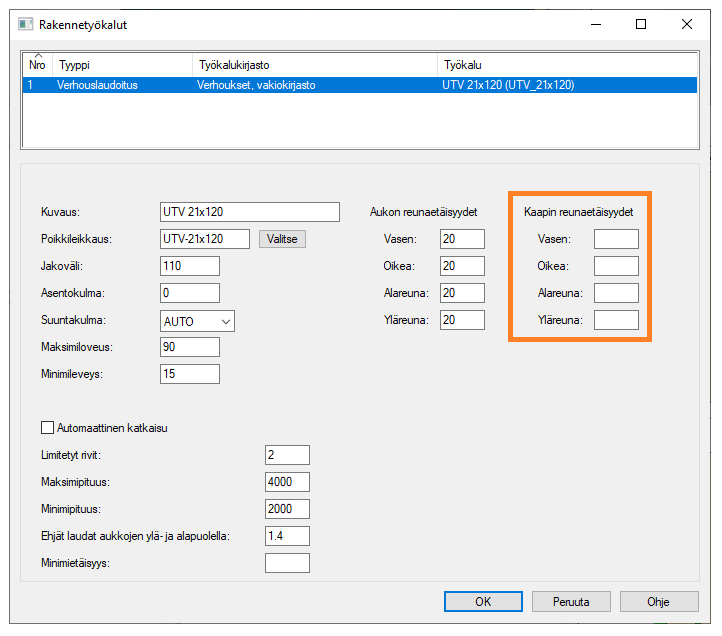Click the Maksimiloveus field
The image size is (722, 636).
189,347
